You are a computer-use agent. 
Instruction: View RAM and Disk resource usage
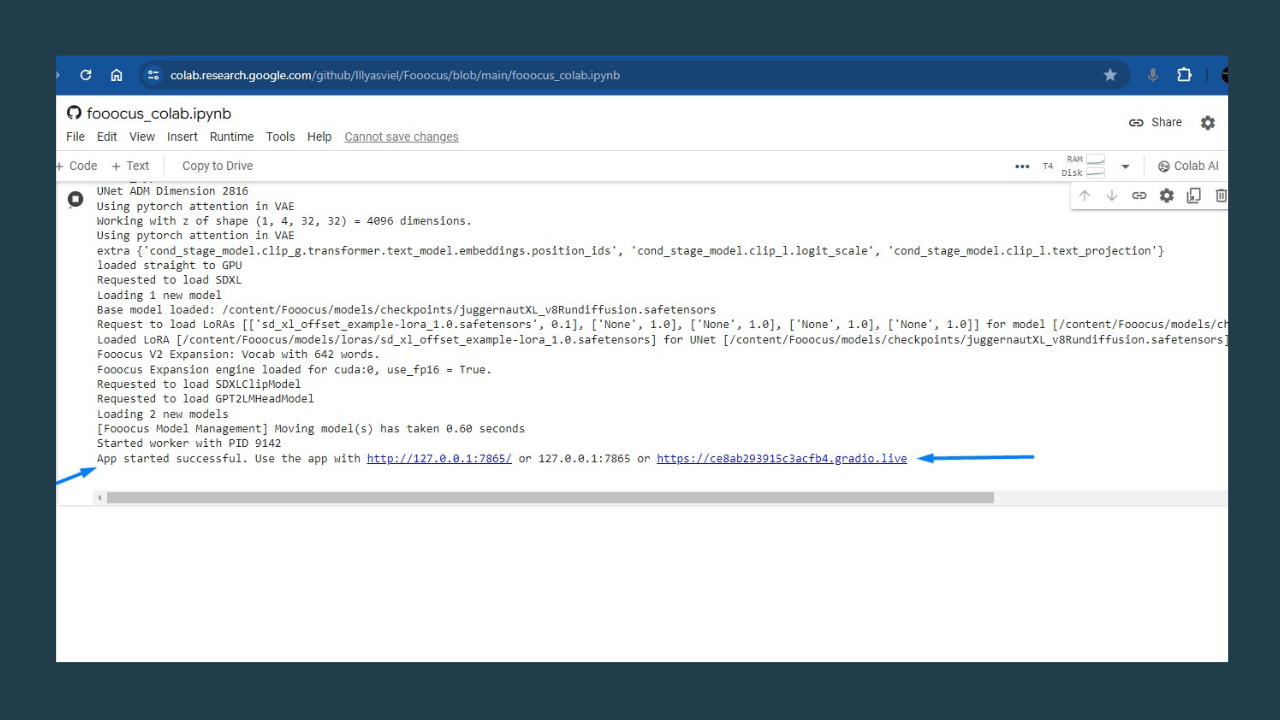1084,166
